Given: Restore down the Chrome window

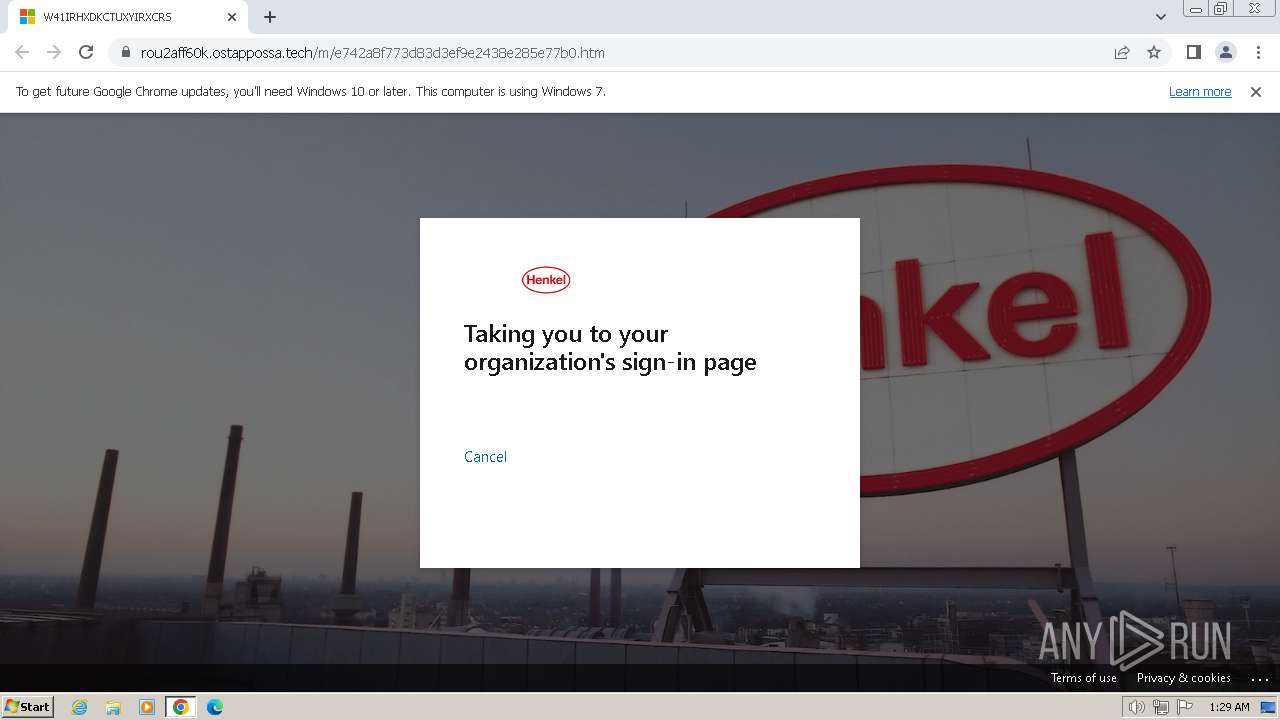Looking at the screenshot, I should tap(1221, 9).
